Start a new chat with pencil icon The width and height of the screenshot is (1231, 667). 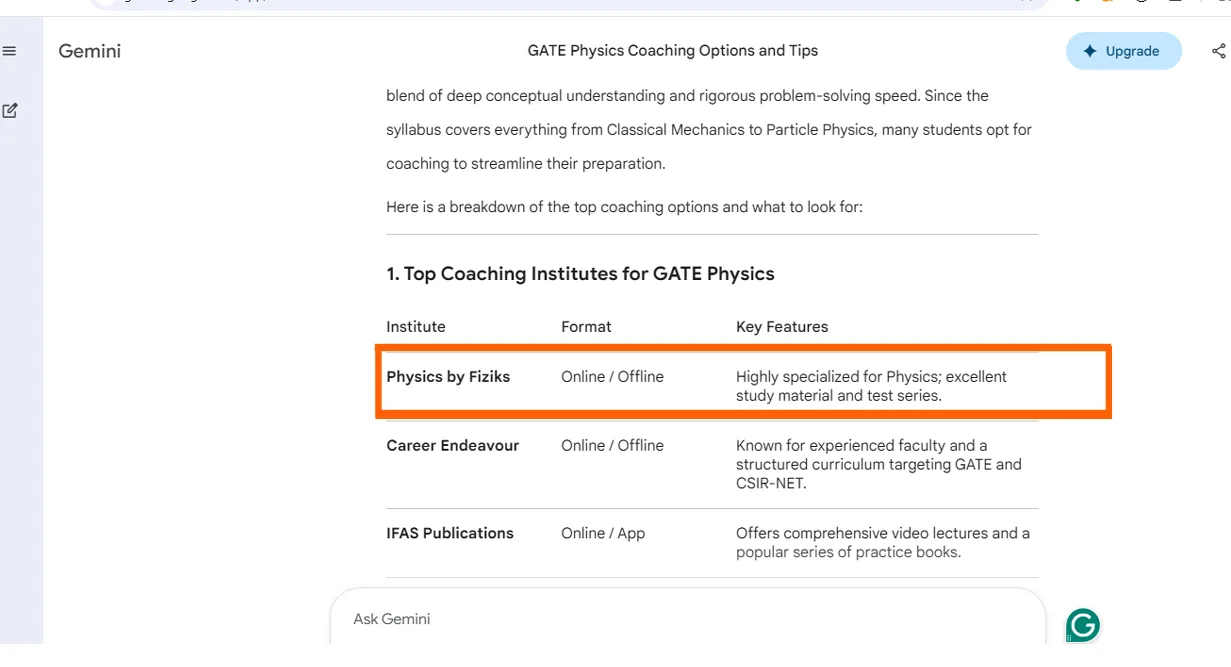coord(10,111)
